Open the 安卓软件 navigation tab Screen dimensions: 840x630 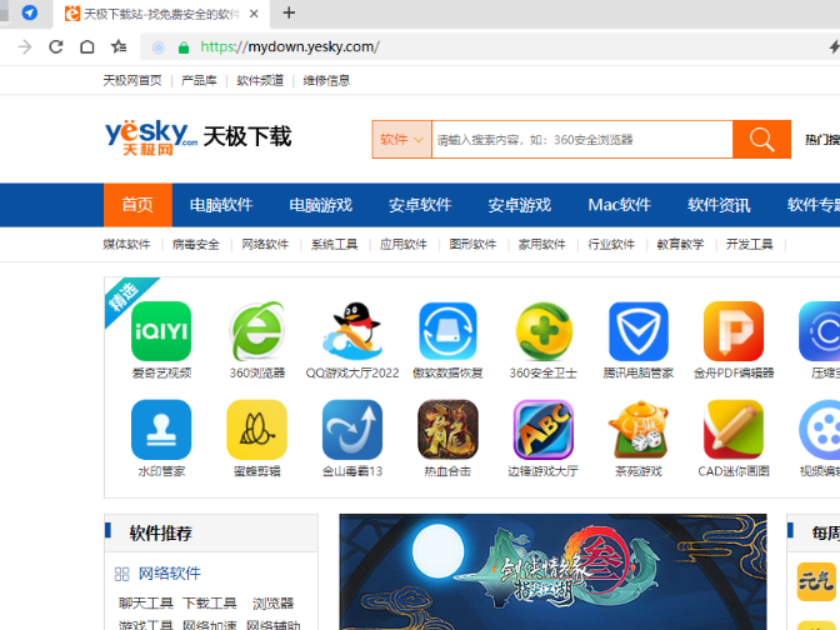coord(420,205)
